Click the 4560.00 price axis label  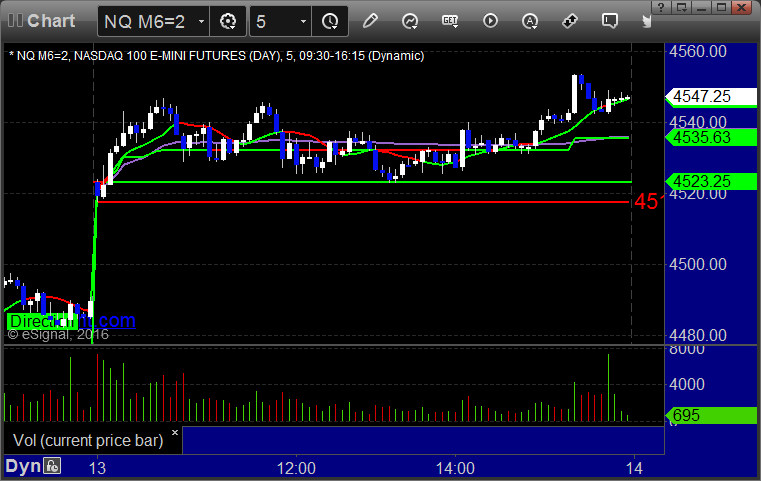(x=698, y=51)
